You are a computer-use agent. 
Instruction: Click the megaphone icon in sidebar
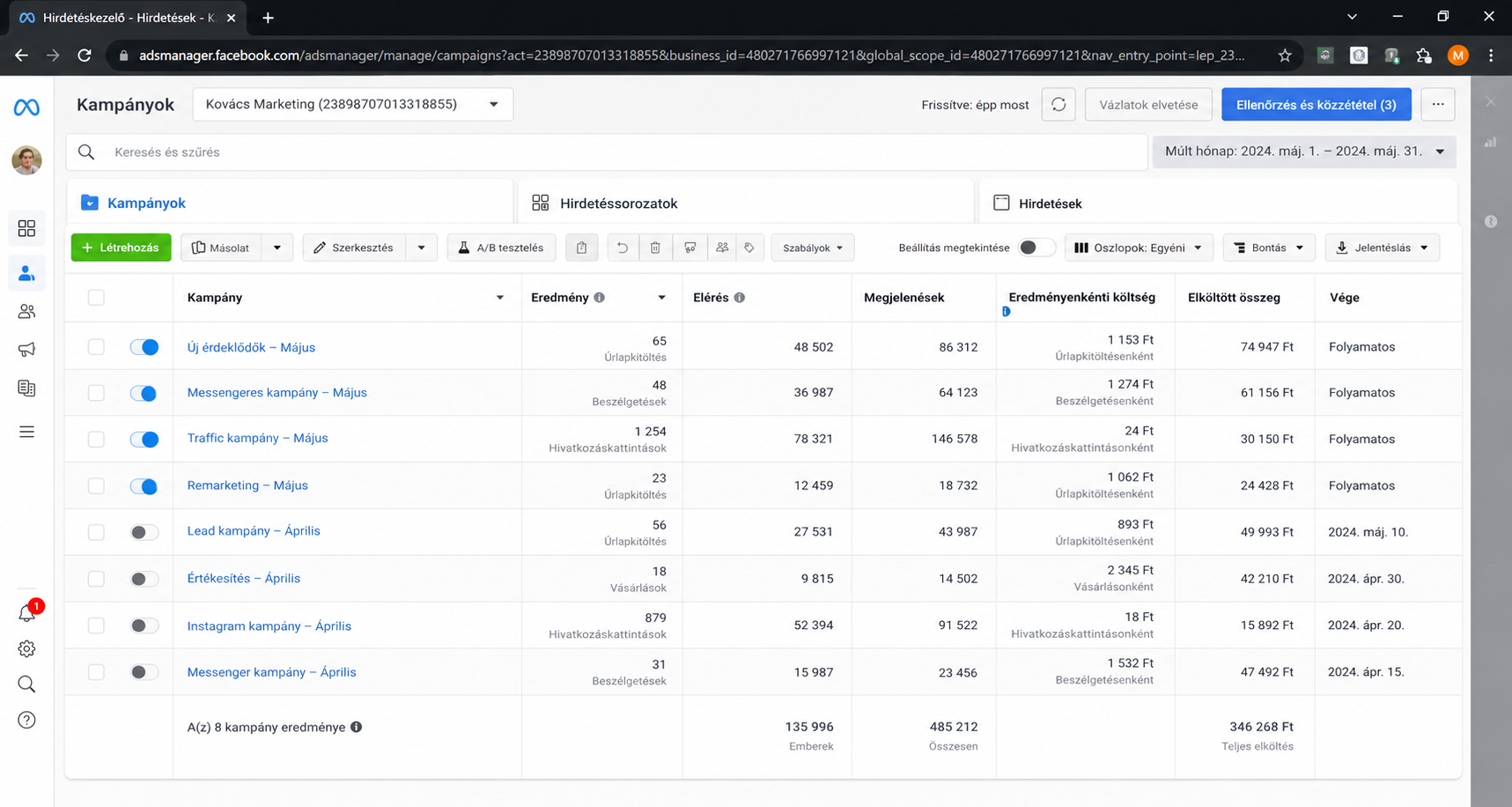tap(27, 350)
